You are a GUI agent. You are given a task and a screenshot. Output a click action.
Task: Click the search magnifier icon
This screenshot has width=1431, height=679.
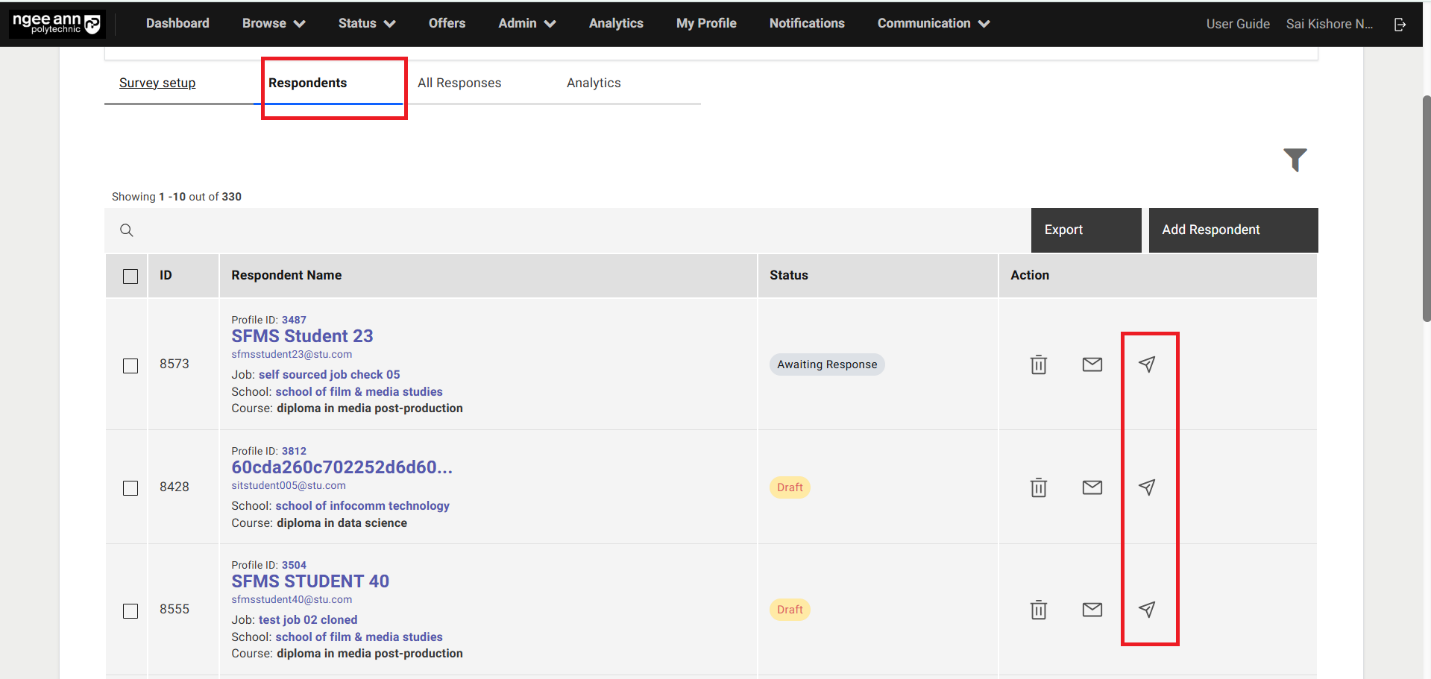click(x=127, y=230)
